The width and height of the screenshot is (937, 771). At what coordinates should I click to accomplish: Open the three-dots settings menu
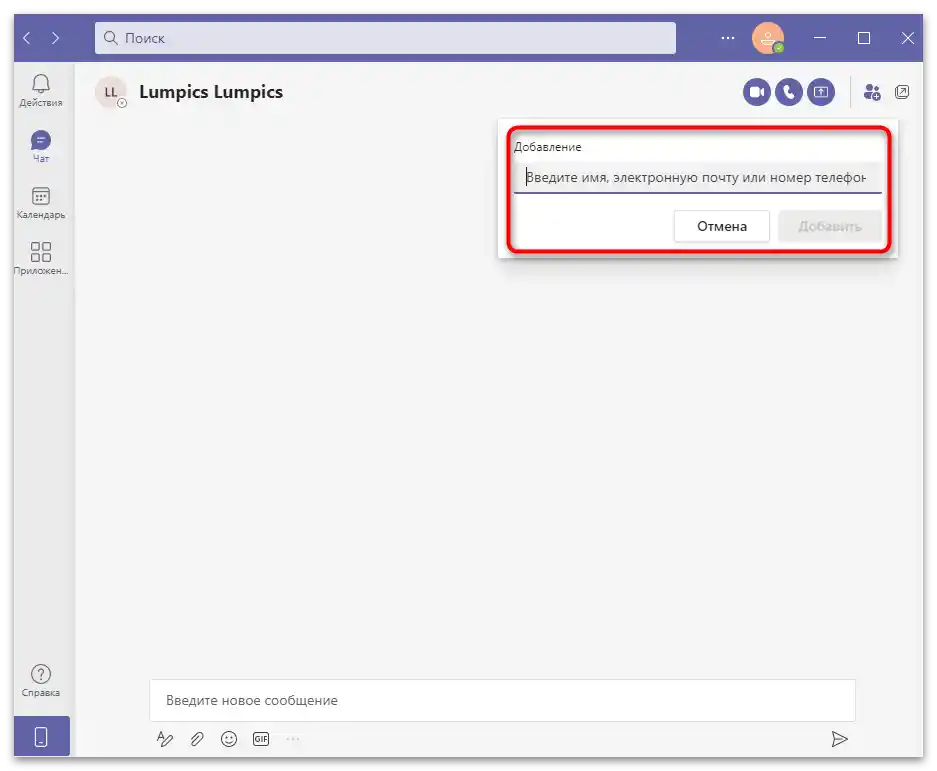coord(727,38)
